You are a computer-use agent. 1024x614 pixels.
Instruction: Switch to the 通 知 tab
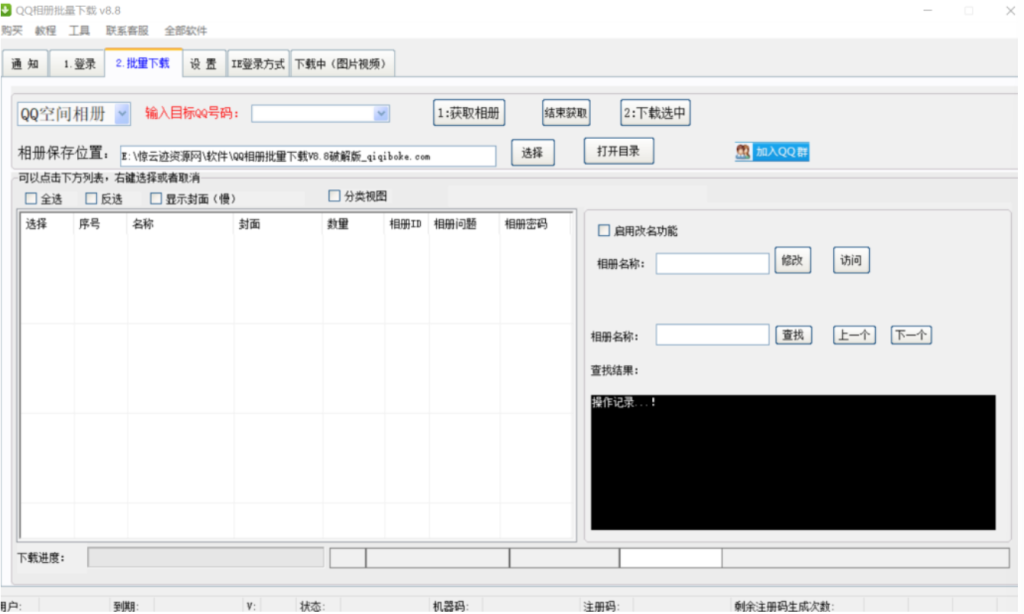pyautogui.click(x=25, y=62)
